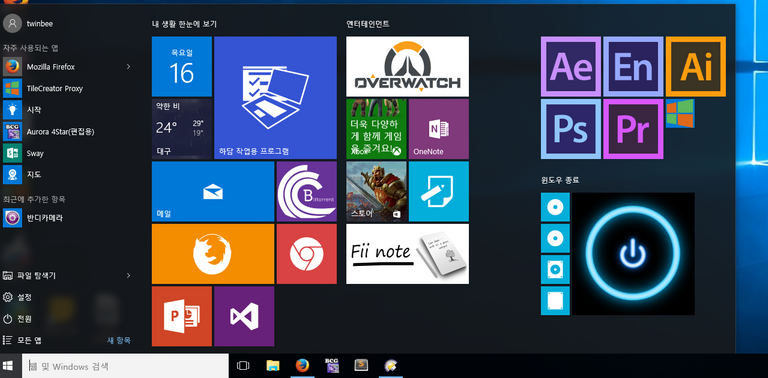Image resolution: width=768 pixels, height=378 pixels.
Task: Launch the OneNote tile
Action: 439,129
